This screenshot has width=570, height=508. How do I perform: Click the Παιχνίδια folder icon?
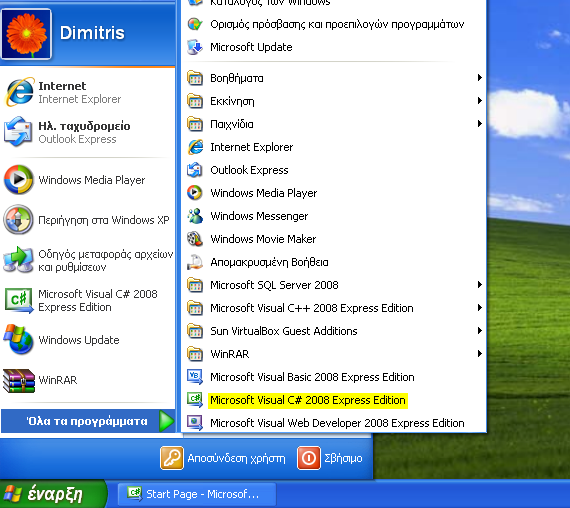(195, 124)
